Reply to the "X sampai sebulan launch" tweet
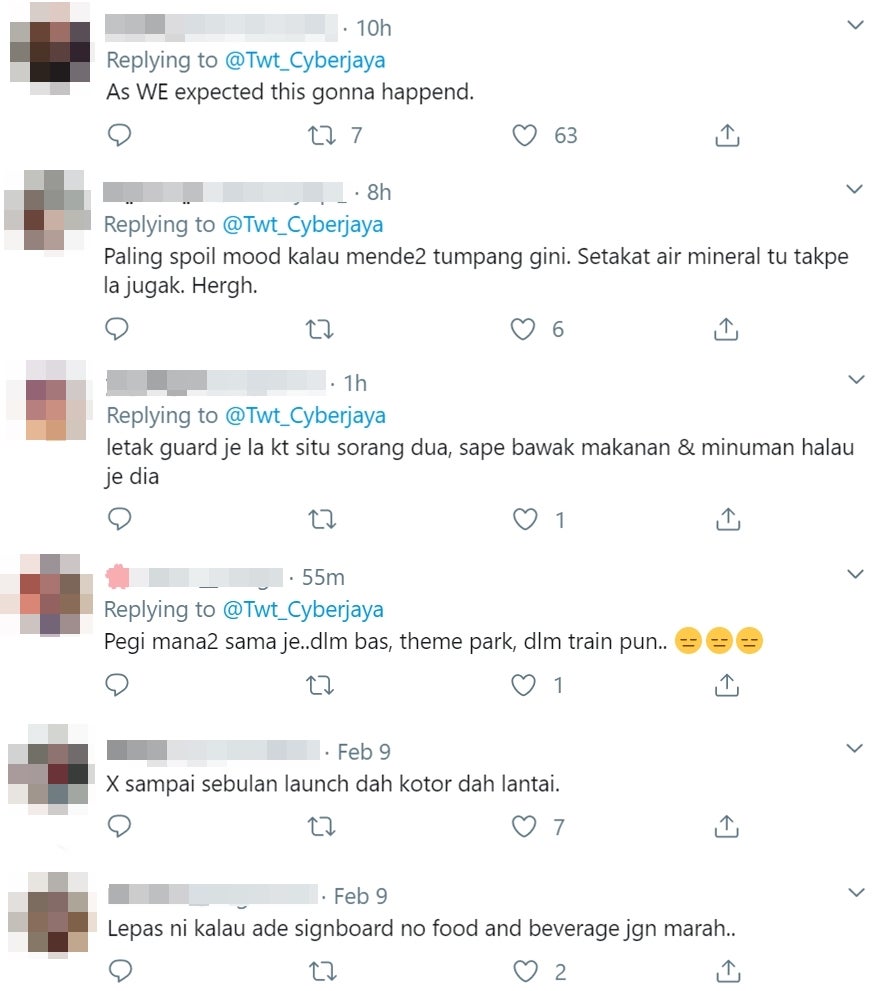Viewport: 886px width, 991px height. coord(119,826)
